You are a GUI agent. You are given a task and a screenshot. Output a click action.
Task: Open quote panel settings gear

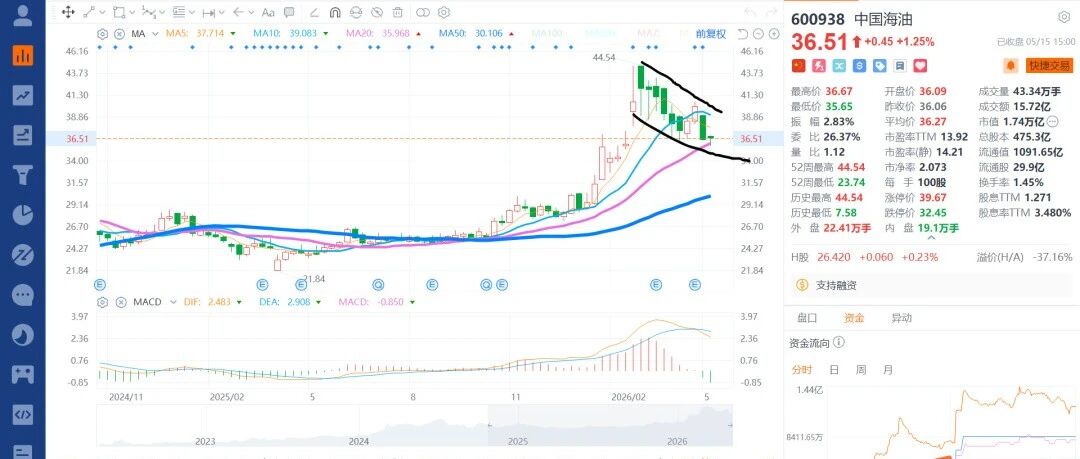1063,18
